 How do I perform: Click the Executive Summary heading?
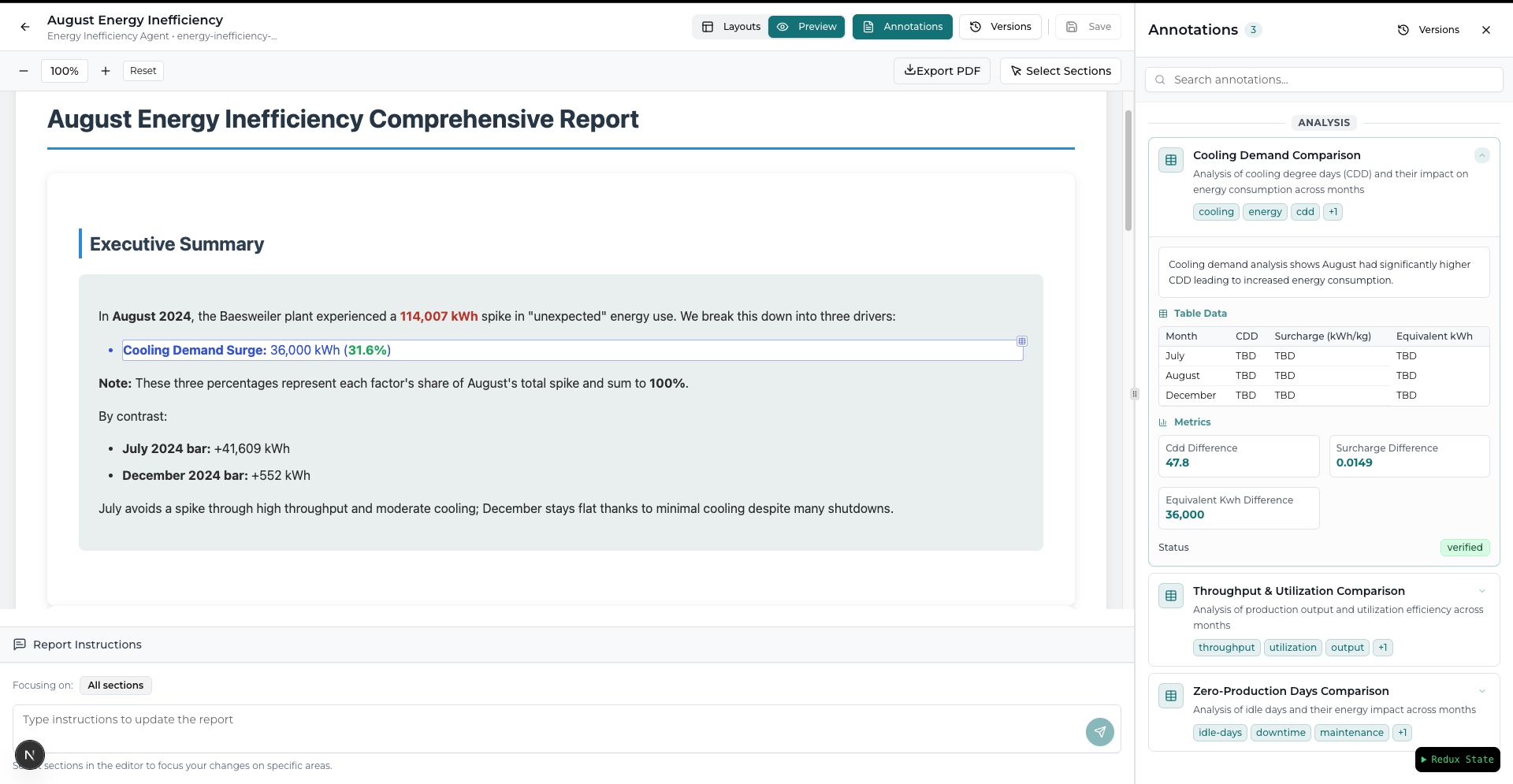177,244
